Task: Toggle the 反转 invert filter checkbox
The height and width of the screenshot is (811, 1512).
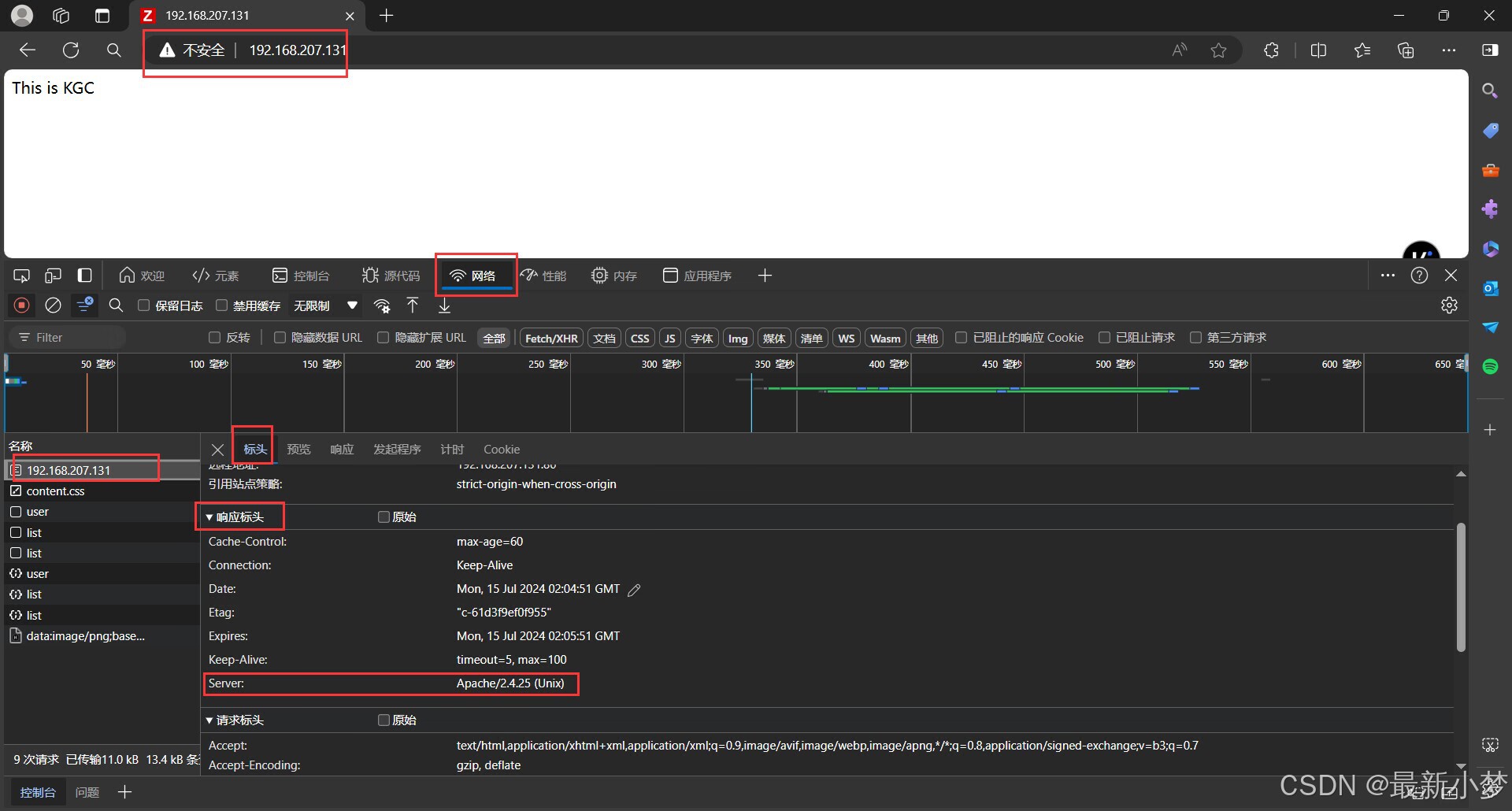Action: 214,338
